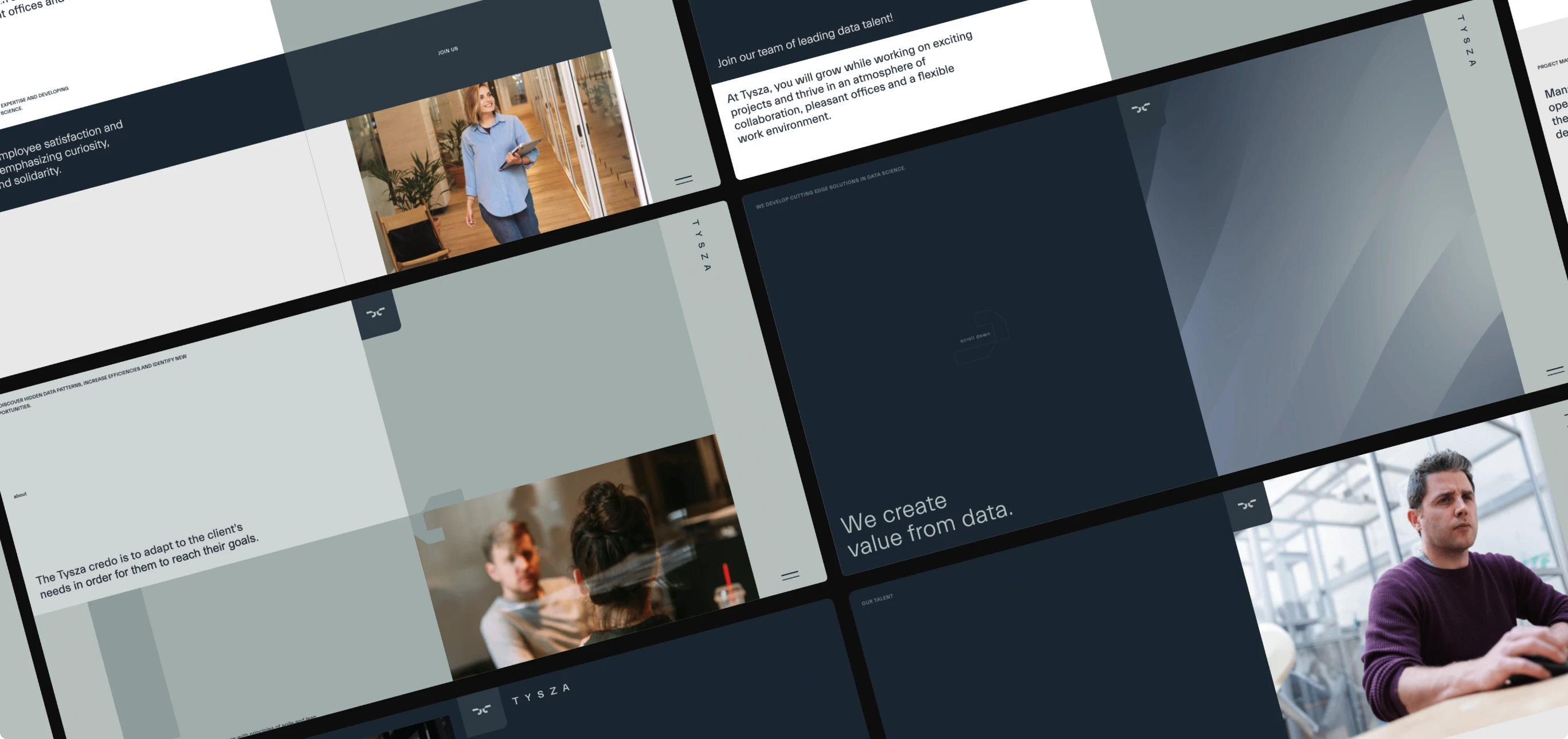
Task: Click the JOIN US link
Action: [x=448, y=50]
